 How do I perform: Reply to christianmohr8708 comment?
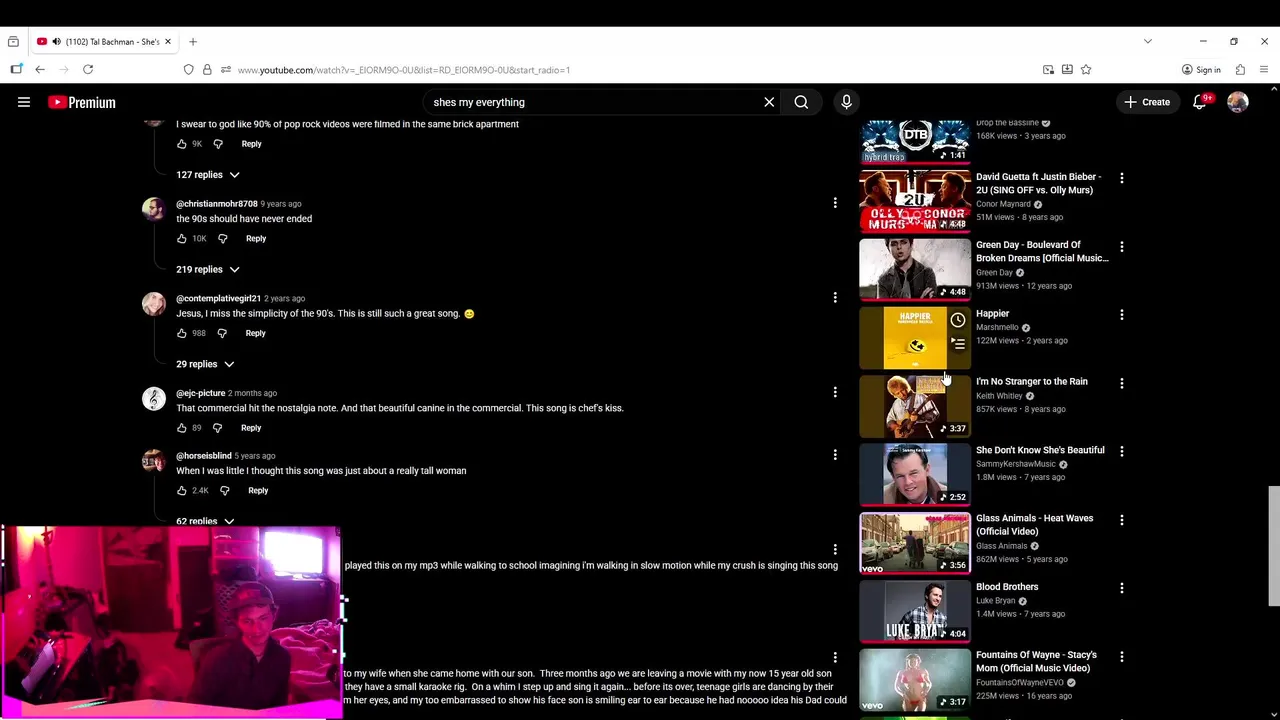pyautogui.click(x=256, y=239)
